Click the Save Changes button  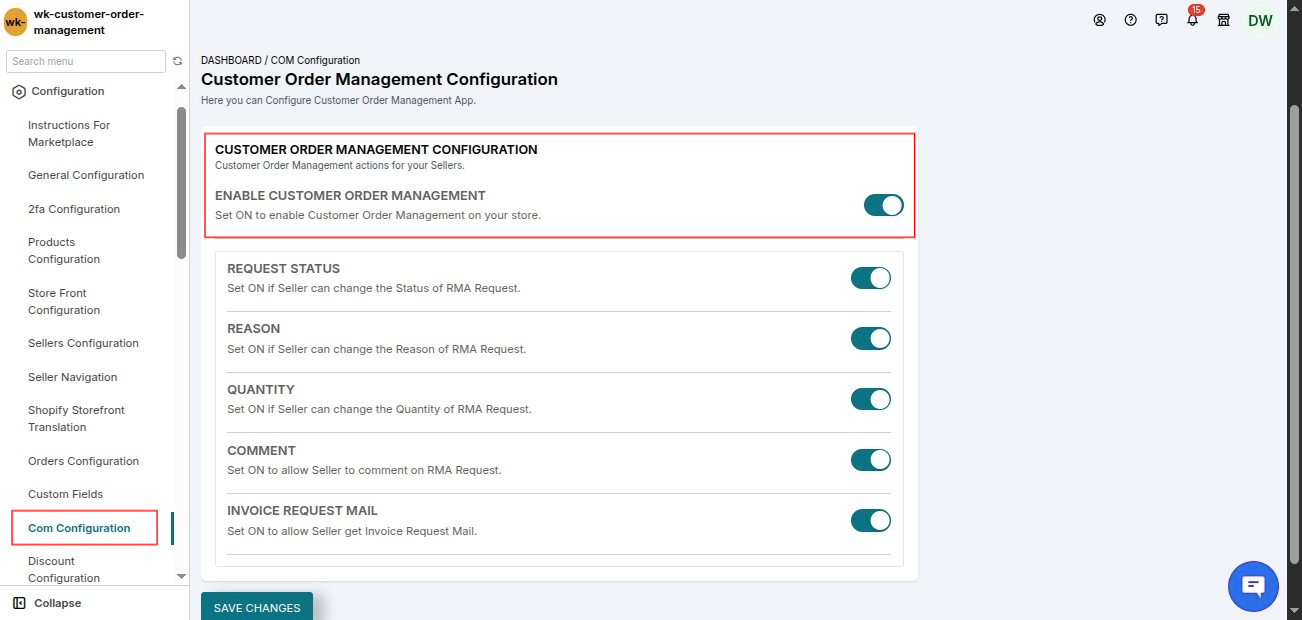(x=257, y=607)
